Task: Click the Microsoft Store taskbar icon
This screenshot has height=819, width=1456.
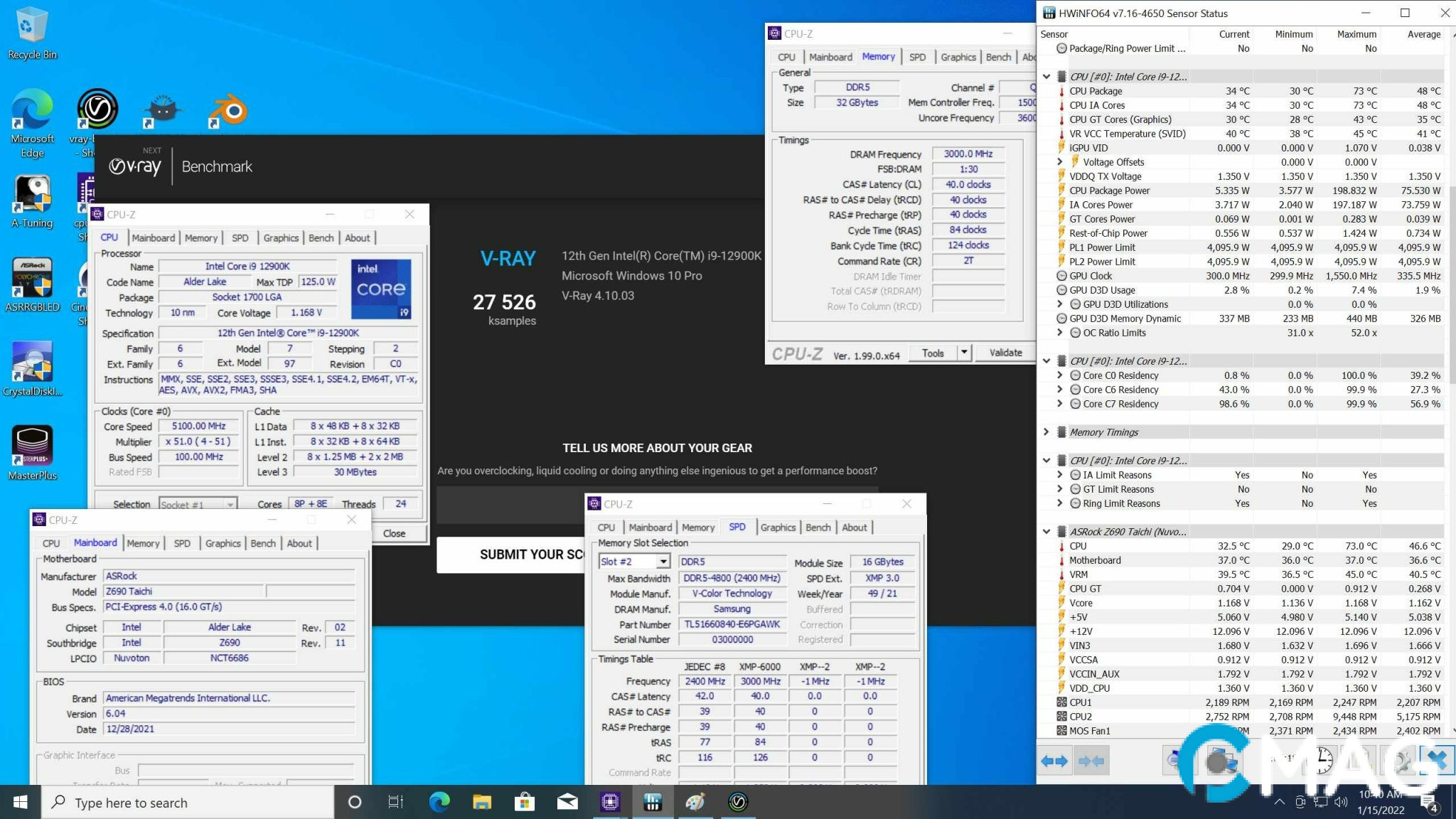Action: 525,802
